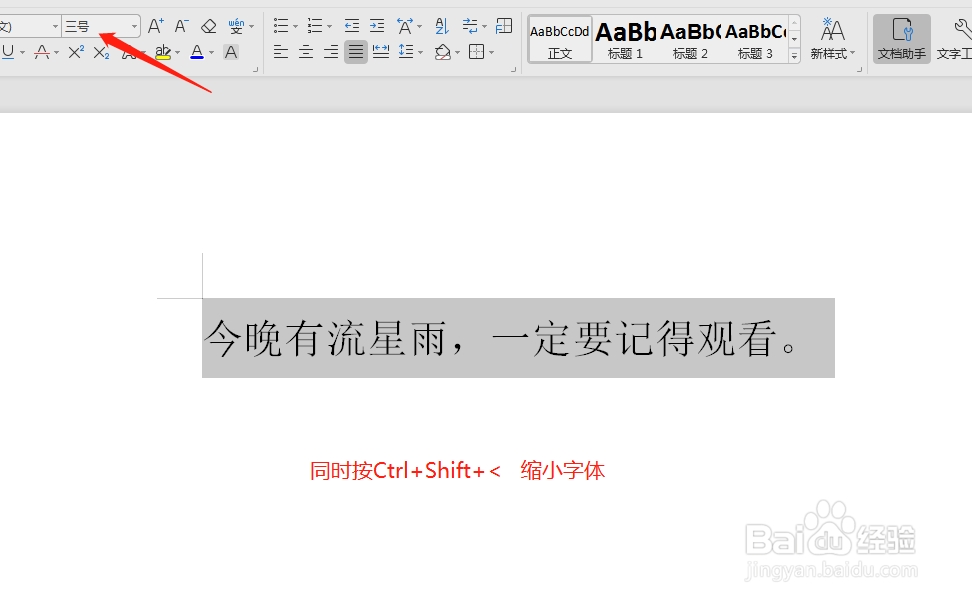Toggle underline formatting
The width and height of the screenshot is (972, 604).
9,52
